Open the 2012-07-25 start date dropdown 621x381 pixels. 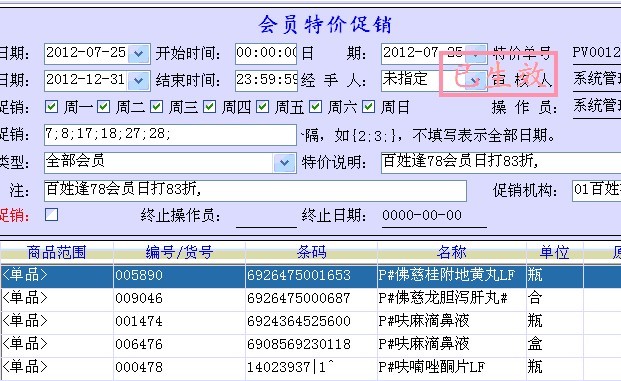(139, 53)
